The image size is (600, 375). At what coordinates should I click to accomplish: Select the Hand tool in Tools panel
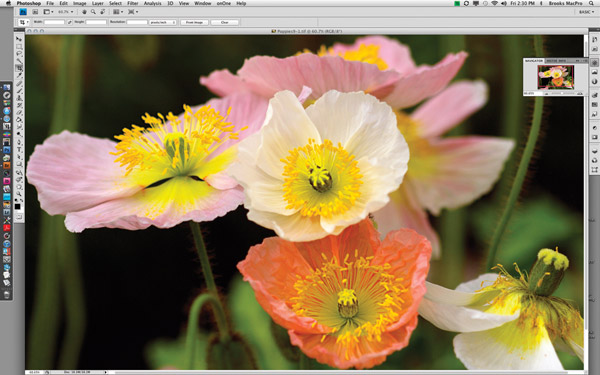point(18,186)
